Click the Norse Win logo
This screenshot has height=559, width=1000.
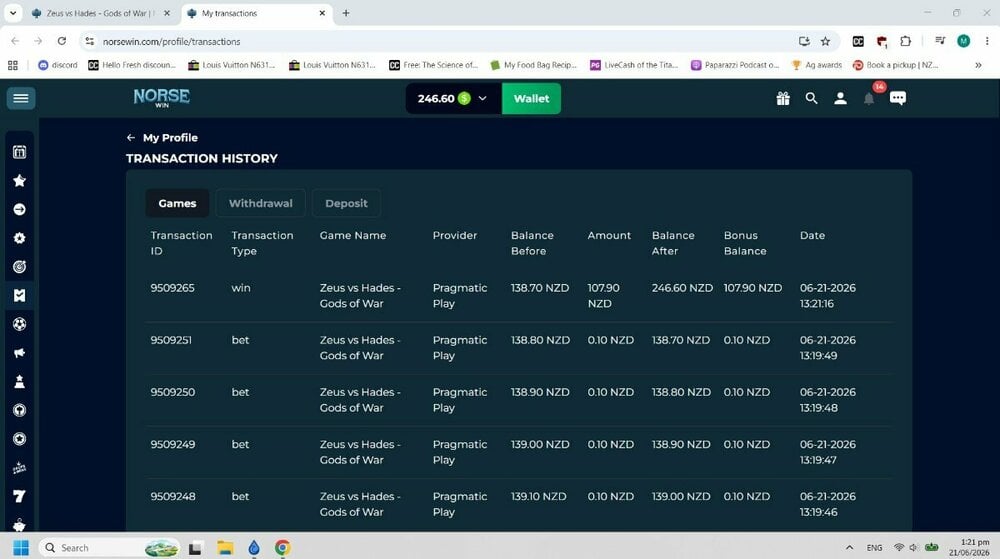pos(161,98)
